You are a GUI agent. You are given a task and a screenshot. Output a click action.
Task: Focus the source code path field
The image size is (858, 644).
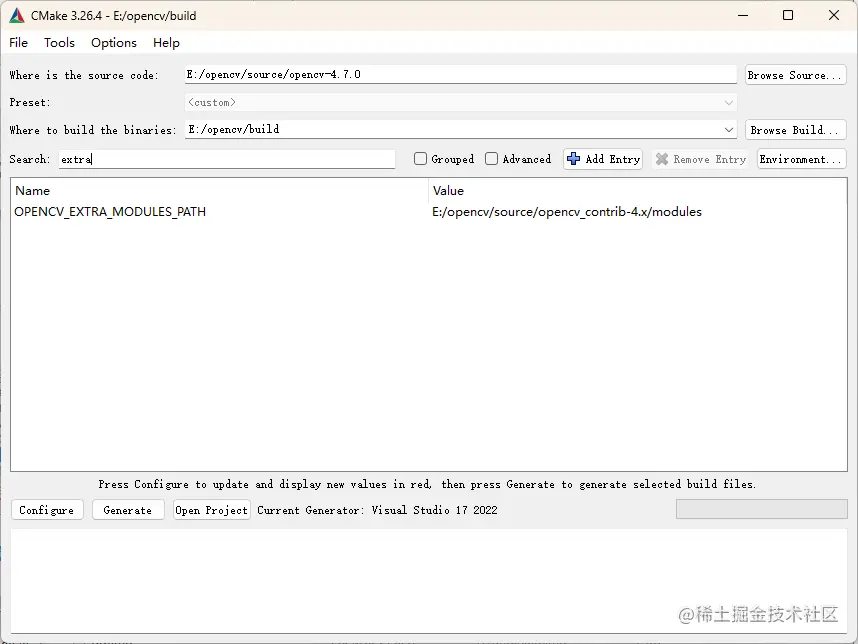pyautogui.click(x=461, y=74)
